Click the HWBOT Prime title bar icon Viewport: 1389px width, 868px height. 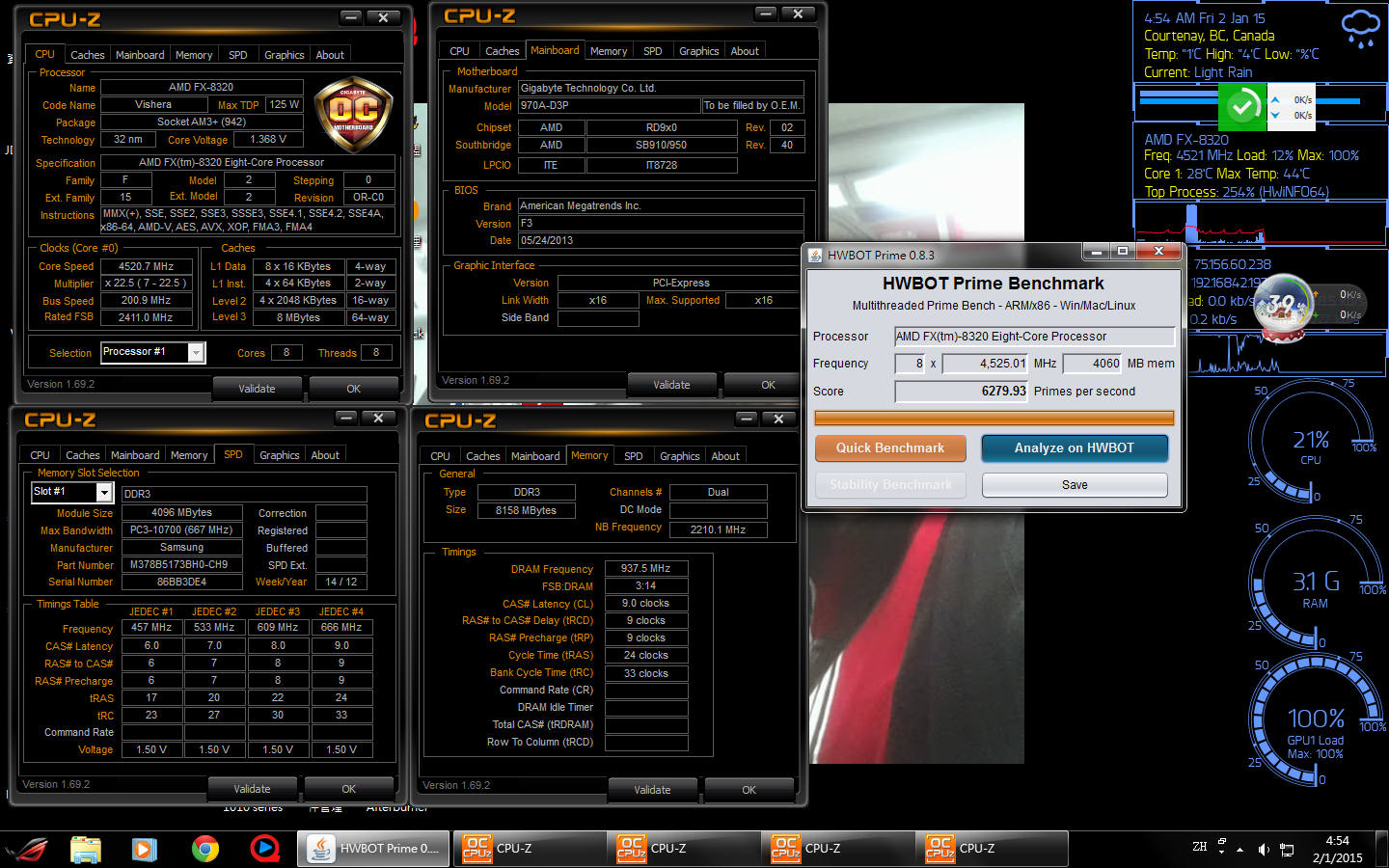[x=815, y=256]
